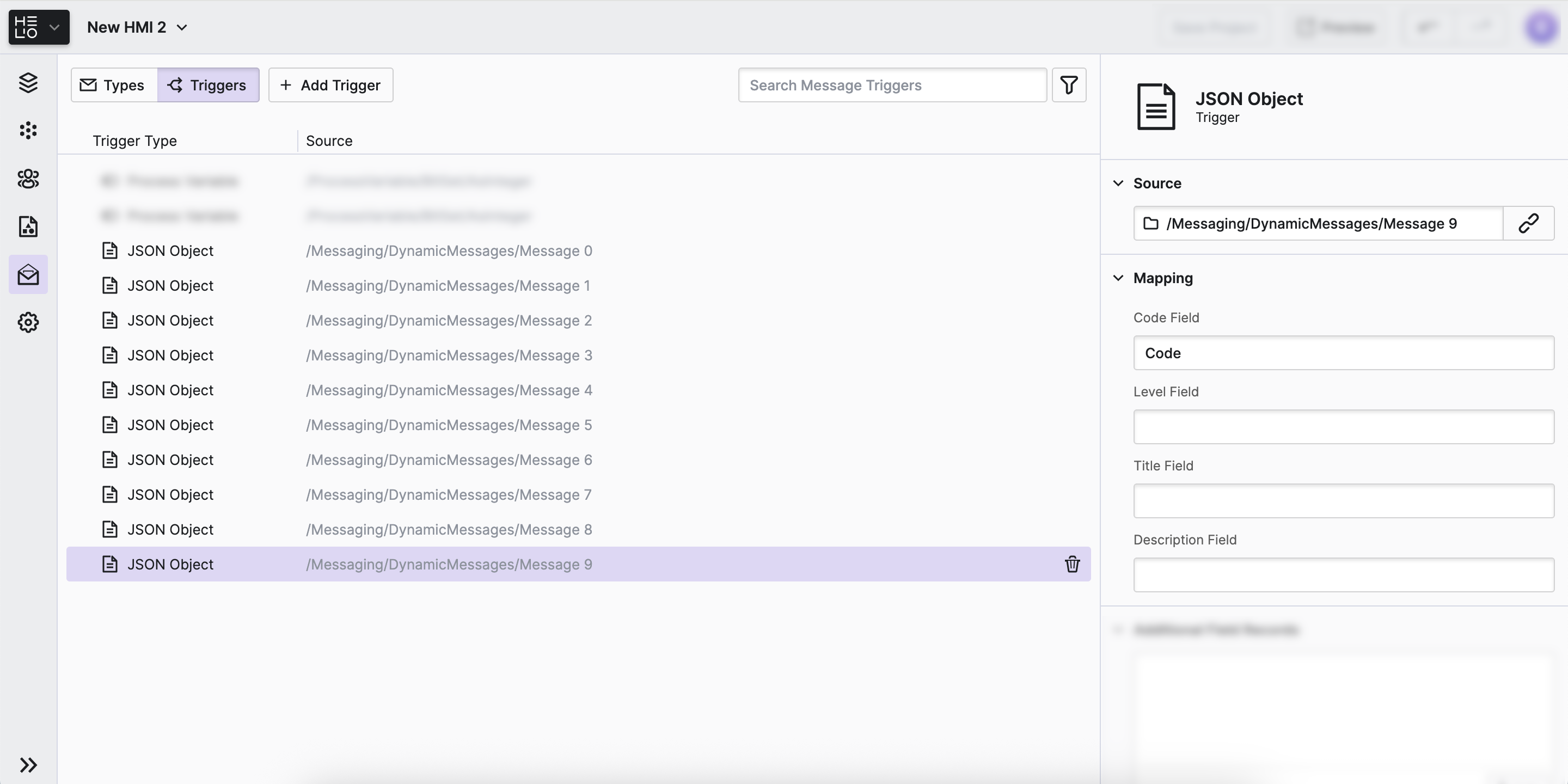Viewport: 1568px width, 784px height.
Task: Click the link icon beside source path
Action: tap(1528, 223)
